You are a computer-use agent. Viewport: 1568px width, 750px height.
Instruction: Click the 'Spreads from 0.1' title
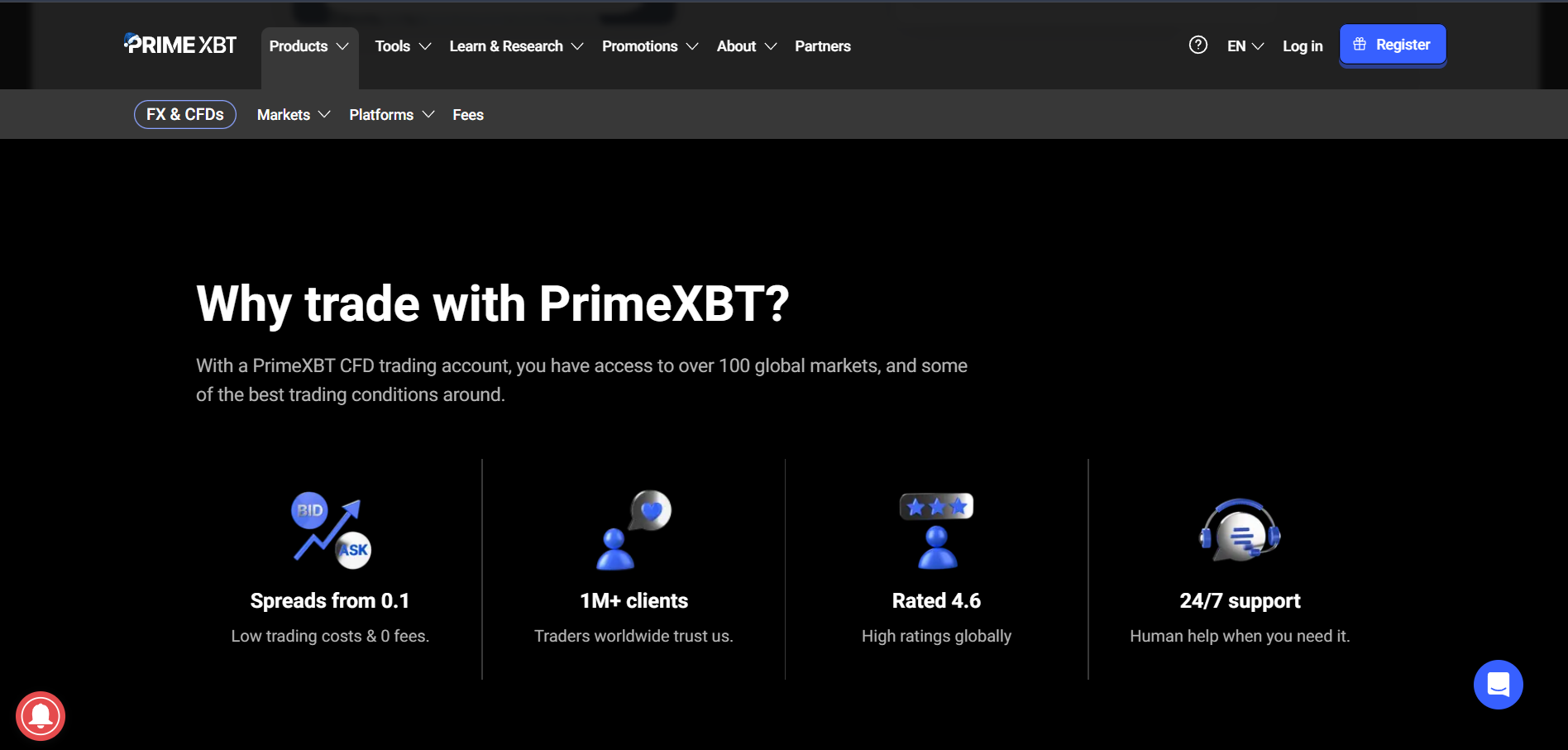click(330, 601)
